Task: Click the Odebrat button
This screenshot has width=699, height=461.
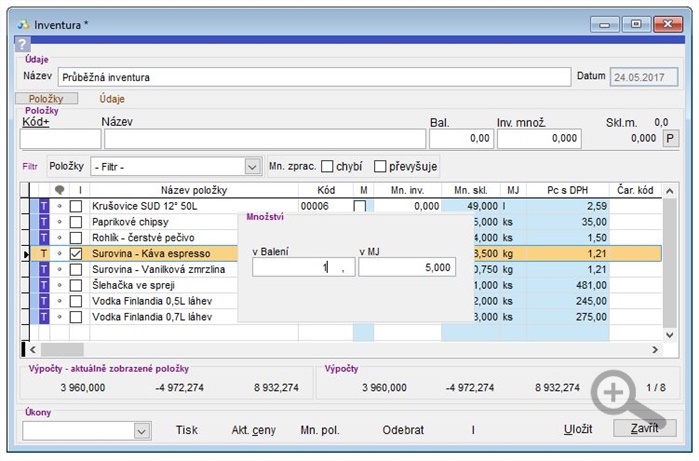Action: point(403,430)
